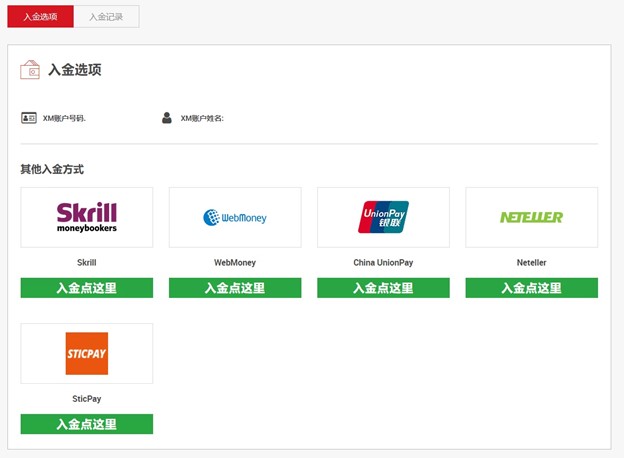
Task: Select the Neteller logo
Action: tap(532, 217)
